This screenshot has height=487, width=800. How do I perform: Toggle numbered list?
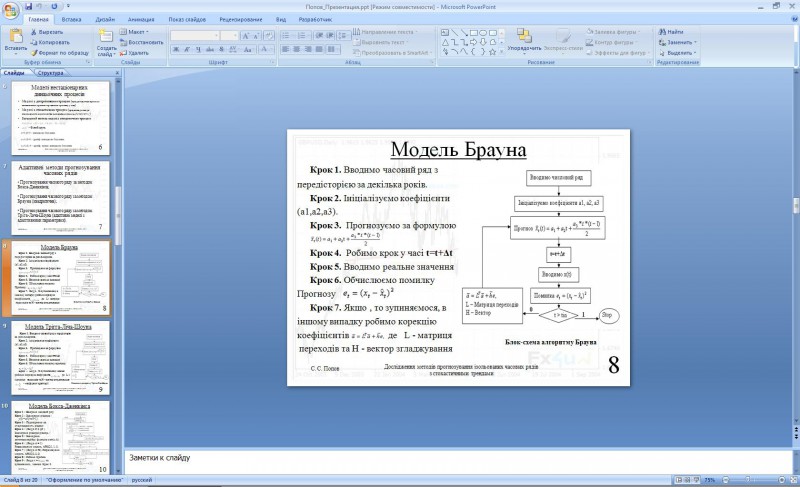[303, 36]
